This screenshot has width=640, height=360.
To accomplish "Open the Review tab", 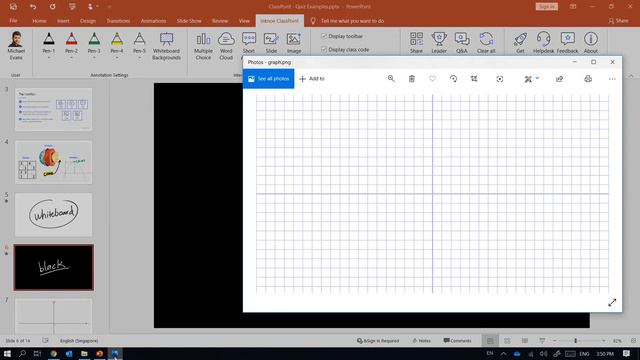I will point(220,21).
